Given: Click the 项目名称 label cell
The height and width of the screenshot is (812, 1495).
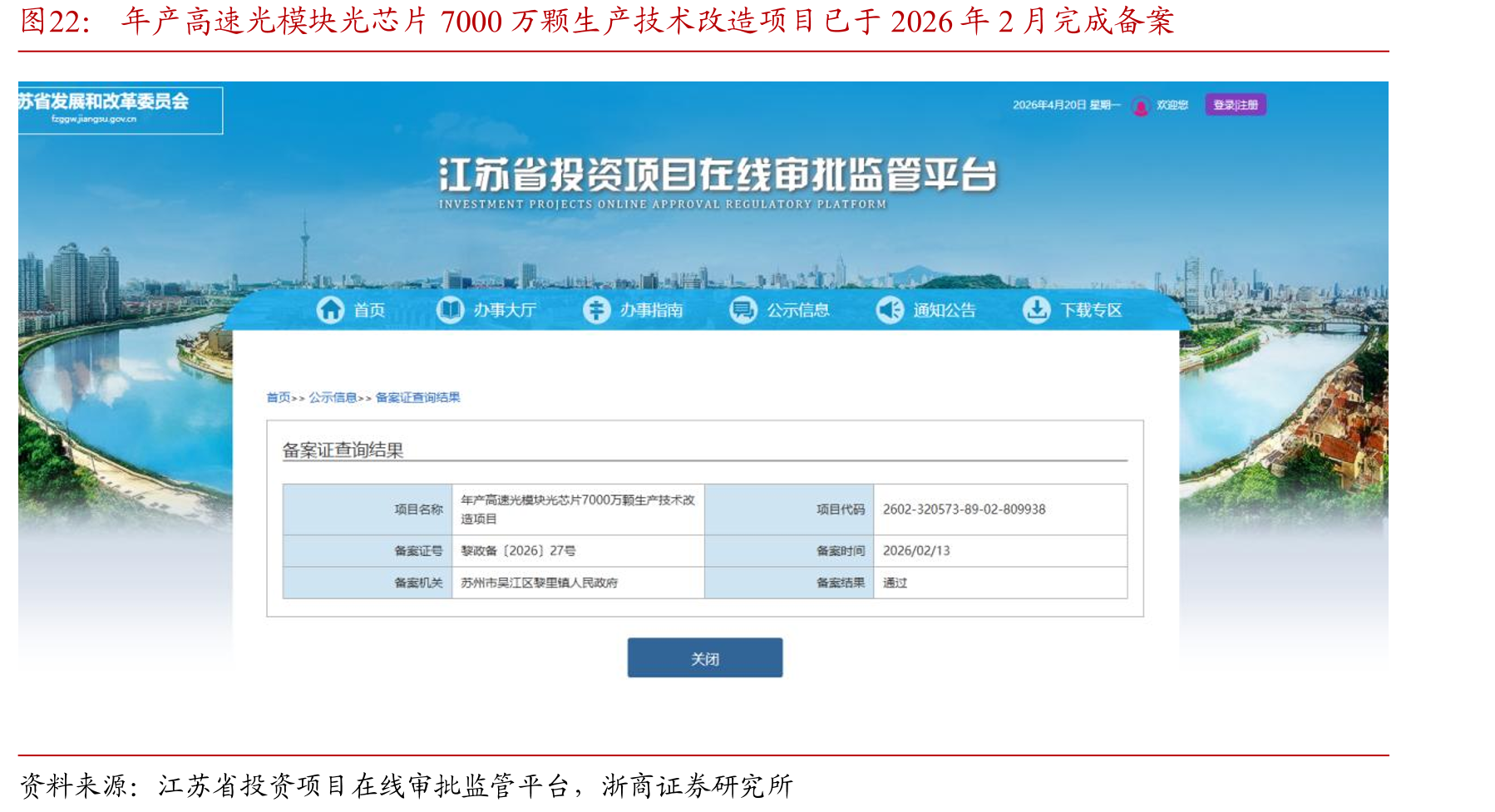Looking at the screenshot, I should [368, 509].
